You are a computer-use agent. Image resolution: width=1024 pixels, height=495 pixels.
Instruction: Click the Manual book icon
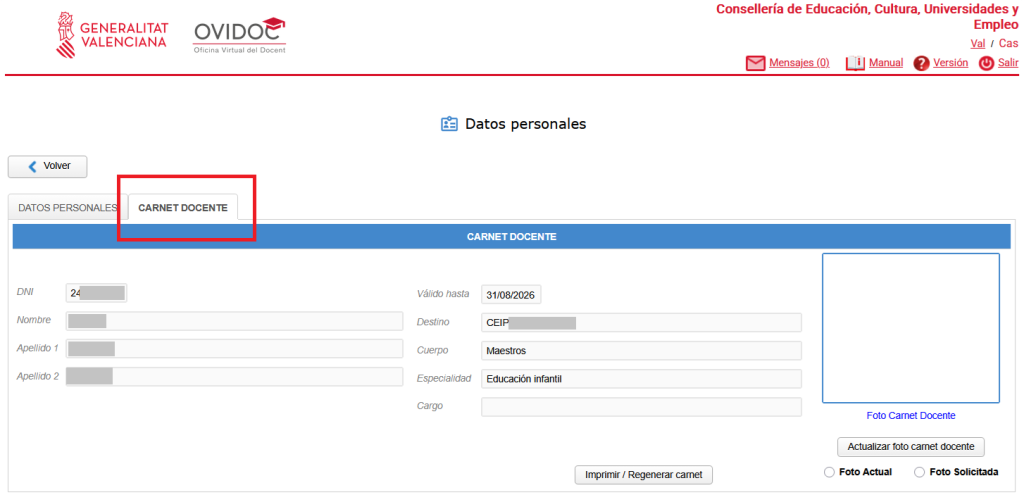point(855,63)
